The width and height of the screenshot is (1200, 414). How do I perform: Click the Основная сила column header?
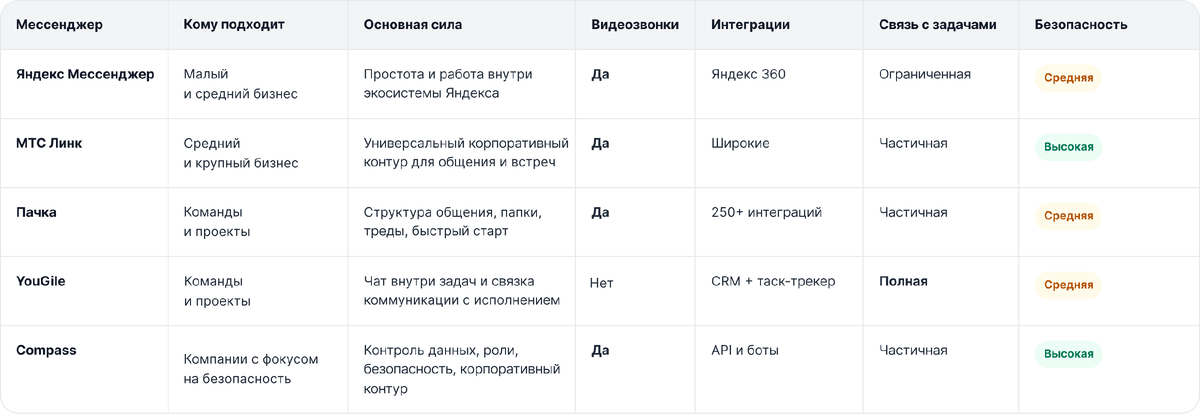pyautogui.click(x=413, y=25)
